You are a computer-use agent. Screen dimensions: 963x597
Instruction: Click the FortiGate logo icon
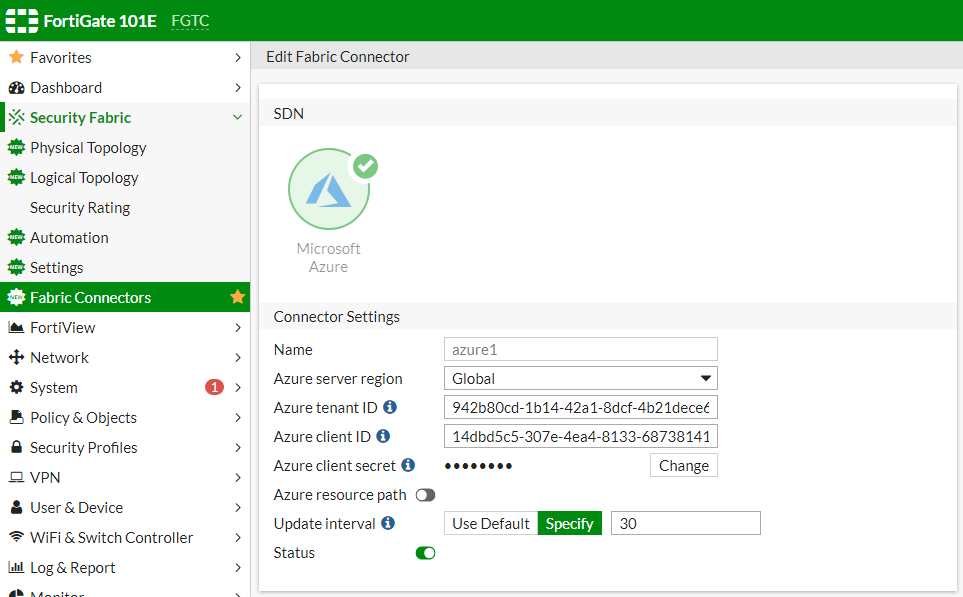pos(21,21)
